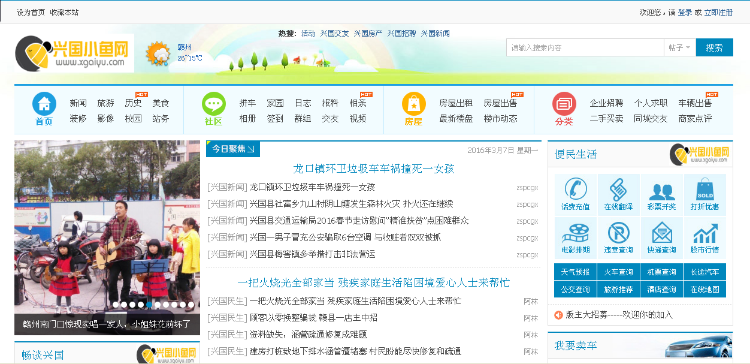The width and height of the screenshot is (750, 364).
Task: Click the 兴国小鱼网 site logo in header
Action: click(x=74, y=54)
